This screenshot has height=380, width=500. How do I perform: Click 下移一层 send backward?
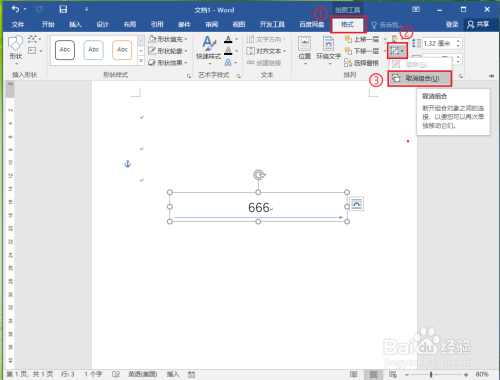click(x=362, y=51)
